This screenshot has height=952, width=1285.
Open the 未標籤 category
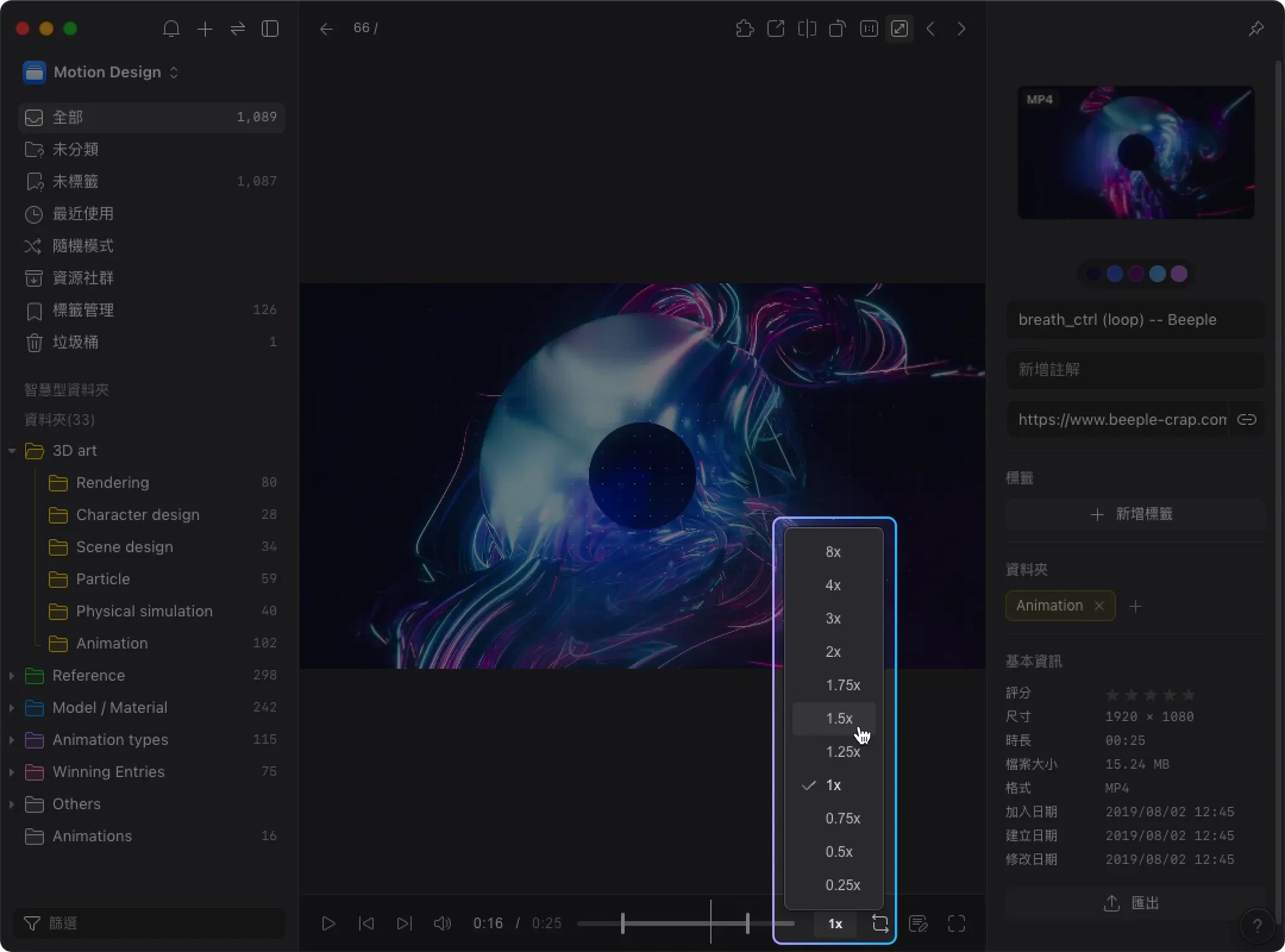(x=151, y=181)
